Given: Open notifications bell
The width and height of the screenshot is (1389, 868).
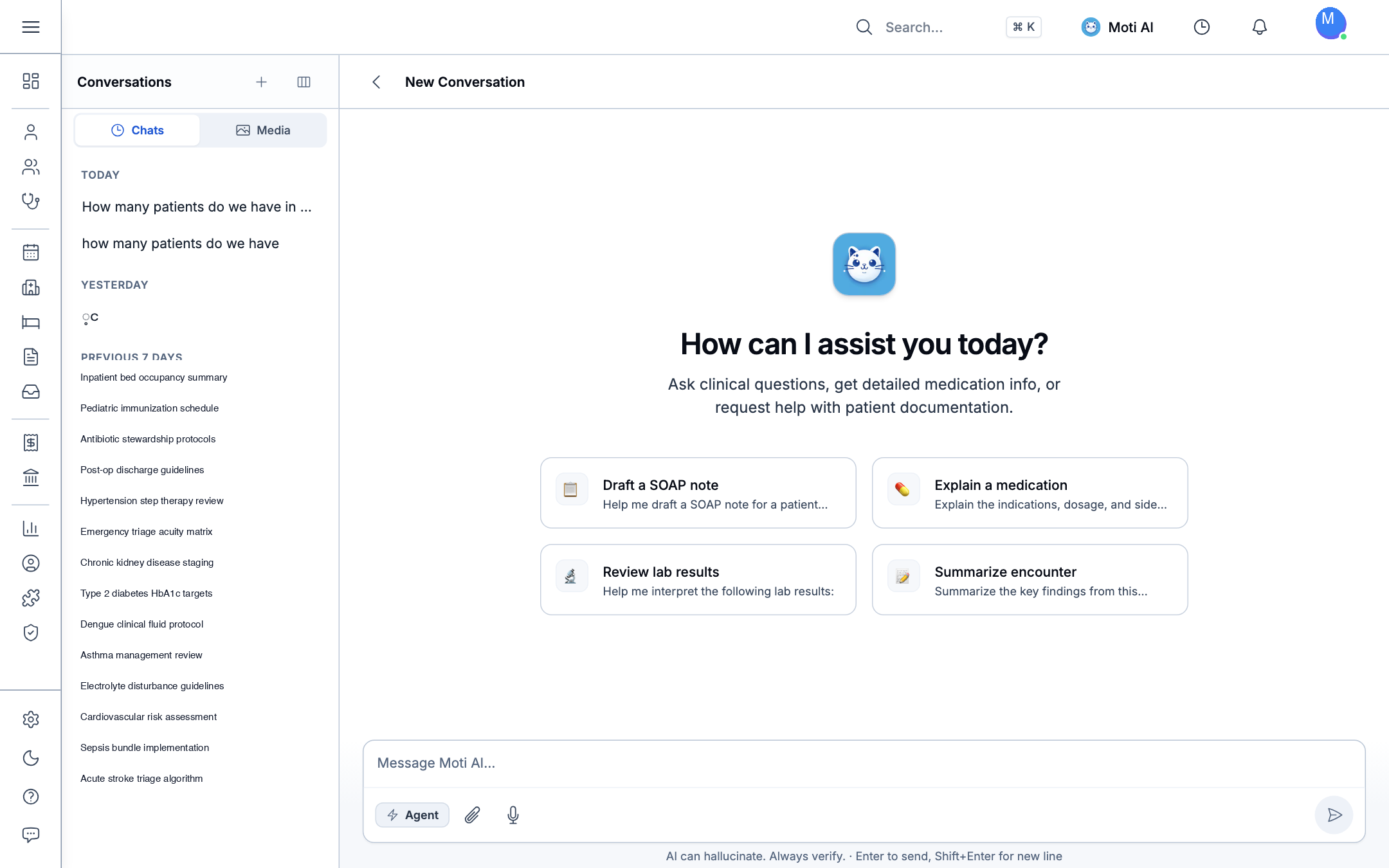Looking at the screenshot, I should (1259, 27).
